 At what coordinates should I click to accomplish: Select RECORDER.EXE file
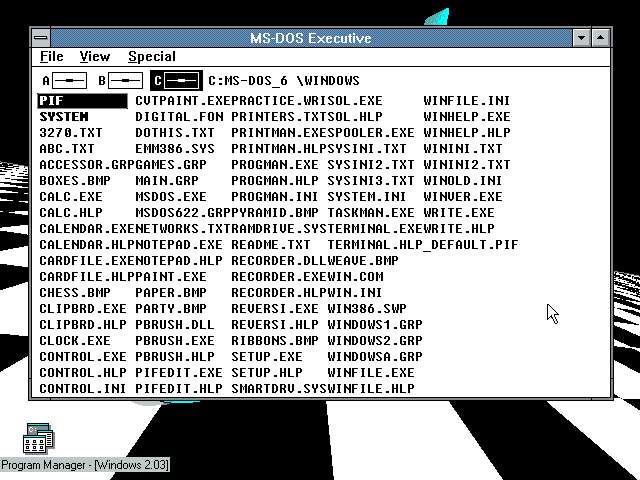279,277
